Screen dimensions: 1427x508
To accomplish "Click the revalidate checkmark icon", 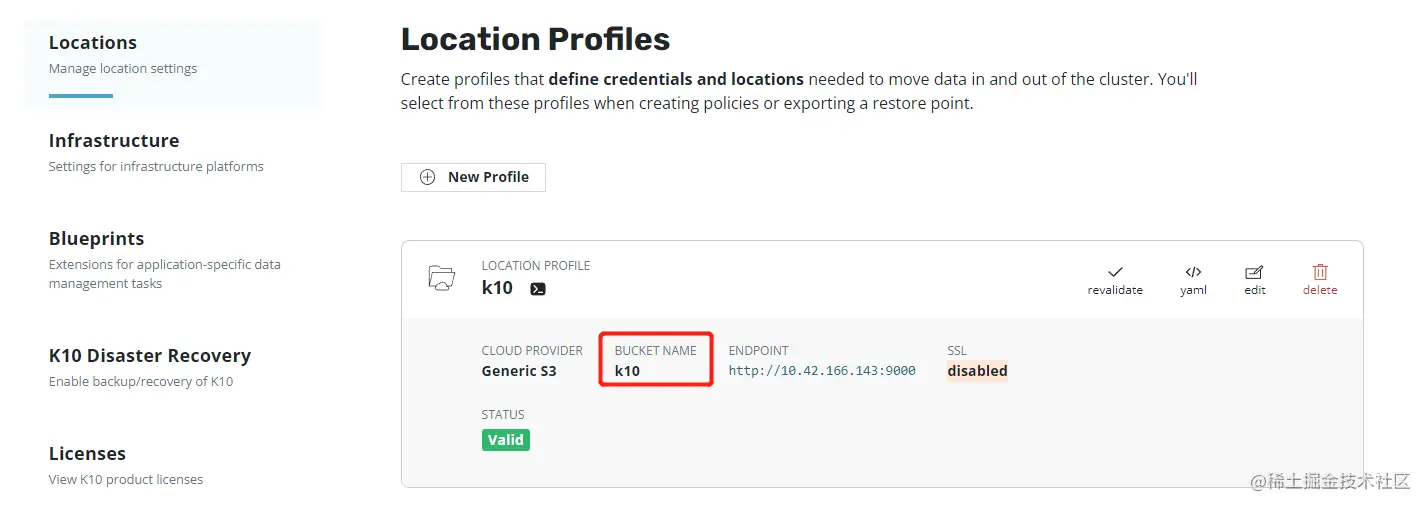I will 1115,272.
